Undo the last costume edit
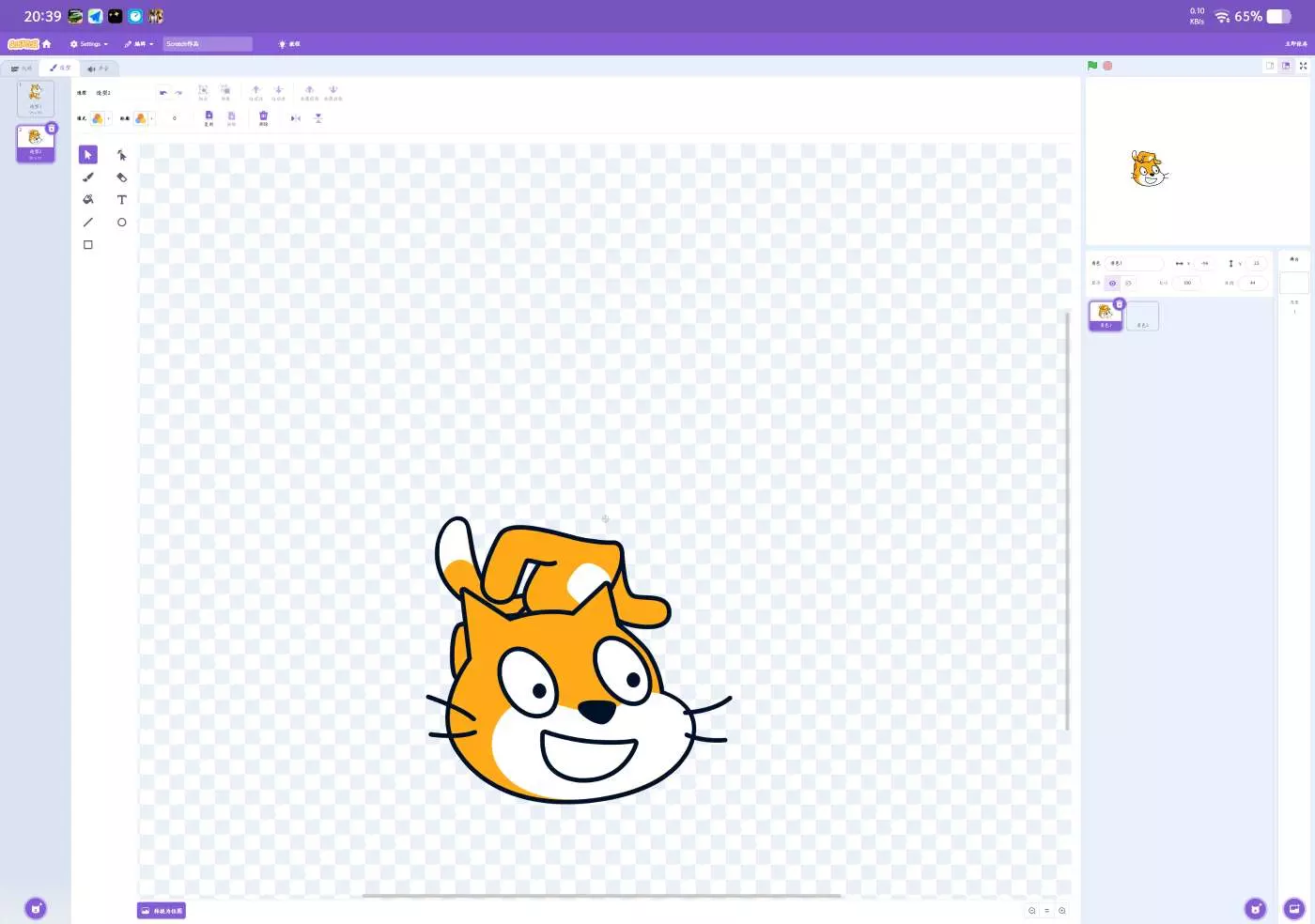The height and width of the screenshot is (924, 1315). [163, 93]
